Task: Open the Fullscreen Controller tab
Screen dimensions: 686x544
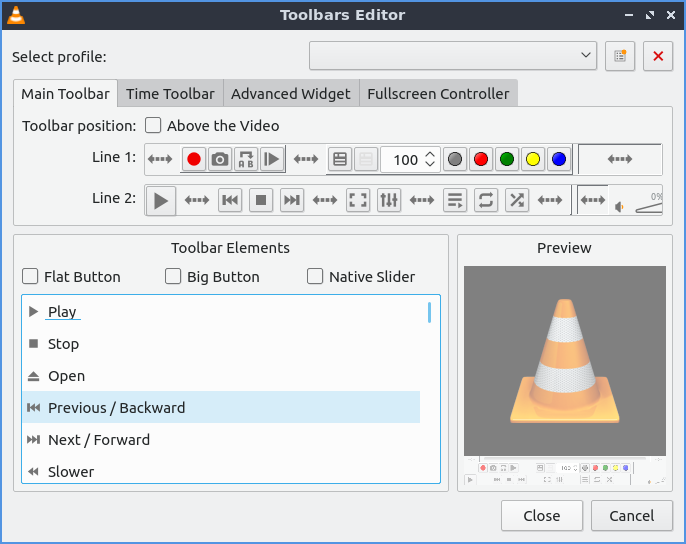Action: tap(438, 94)
